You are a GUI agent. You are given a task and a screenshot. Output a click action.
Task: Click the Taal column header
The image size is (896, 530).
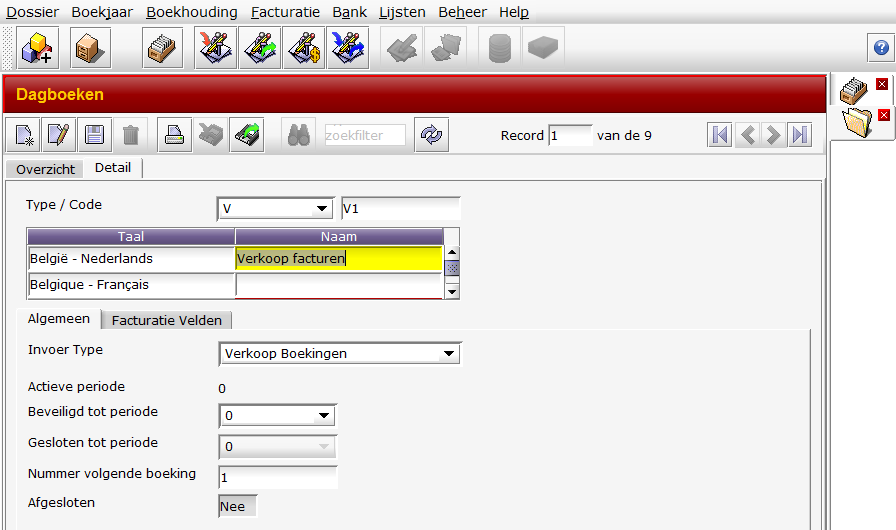[131, 236]
